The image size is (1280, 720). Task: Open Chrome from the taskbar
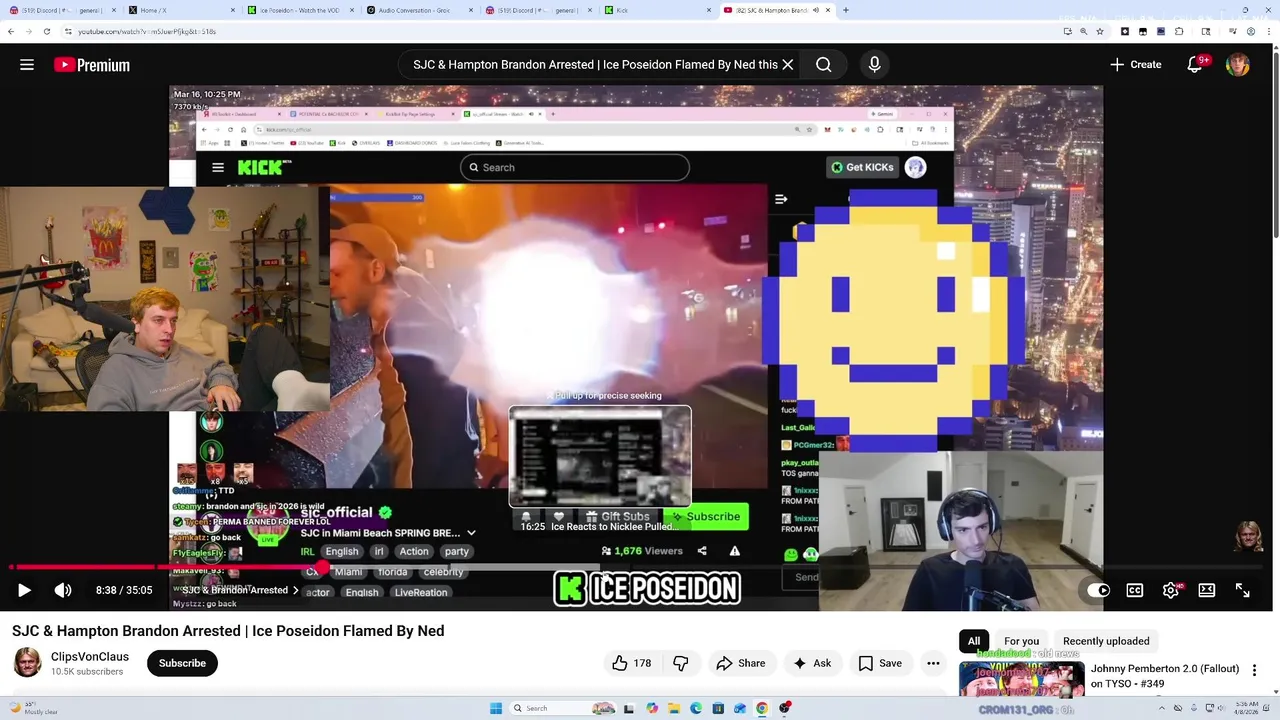(762, 708)
